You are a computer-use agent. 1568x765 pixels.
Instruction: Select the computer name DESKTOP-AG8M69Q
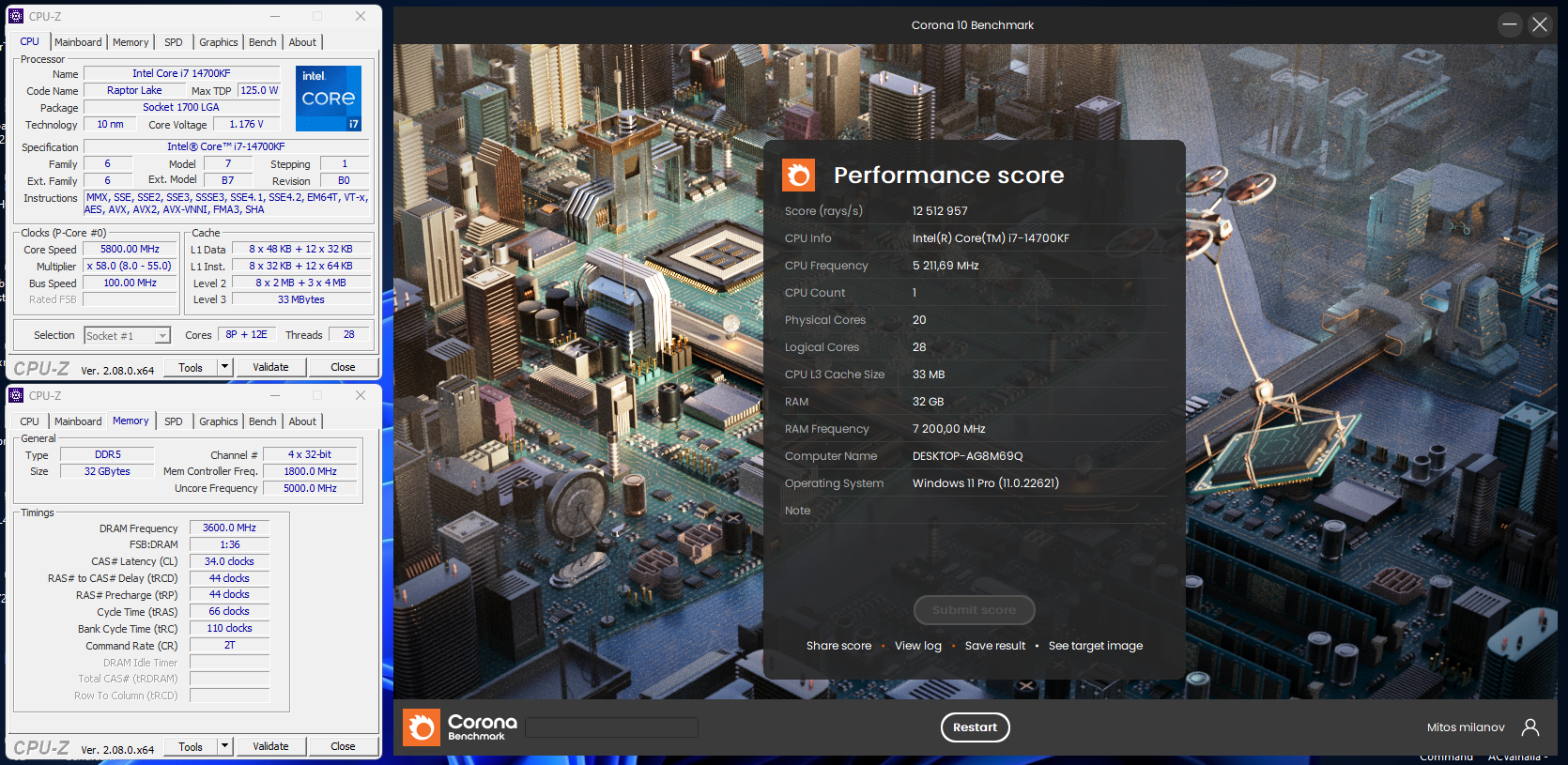tap(968, 456)
